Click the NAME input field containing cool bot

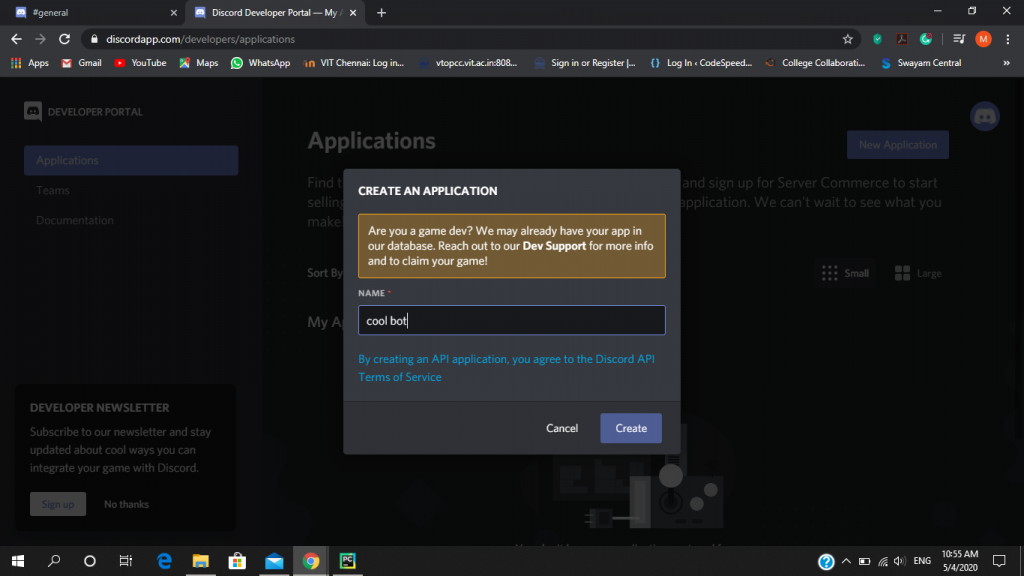point(511,319)
